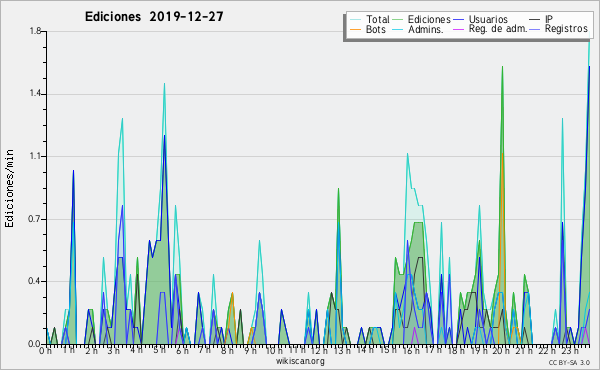
Task: Click the y-axis value 1.4
Action: 35,94
